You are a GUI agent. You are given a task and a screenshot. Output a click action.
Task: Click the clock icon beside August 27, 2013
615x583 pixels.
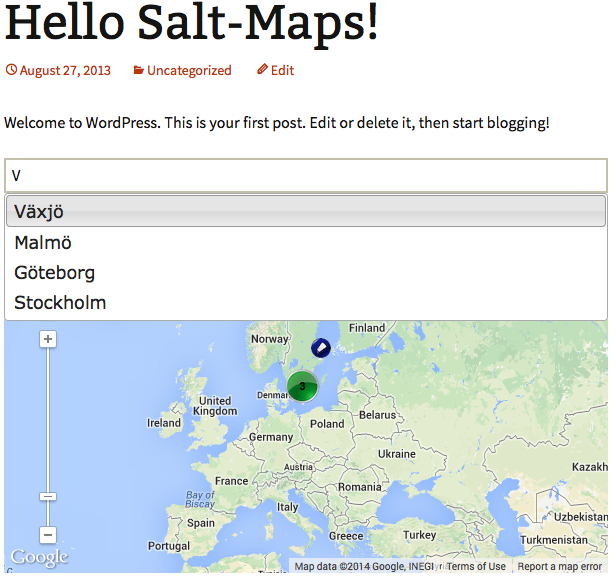coord(11,70)
